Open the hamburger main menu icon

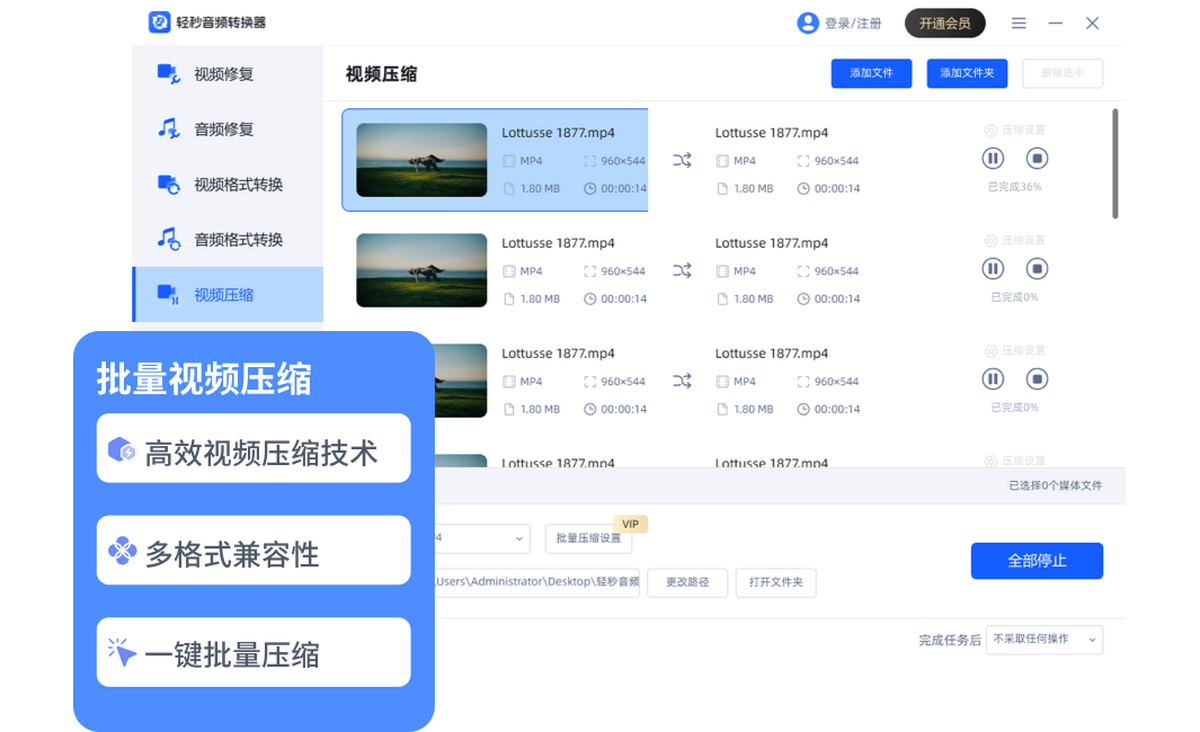point(1018,23)
